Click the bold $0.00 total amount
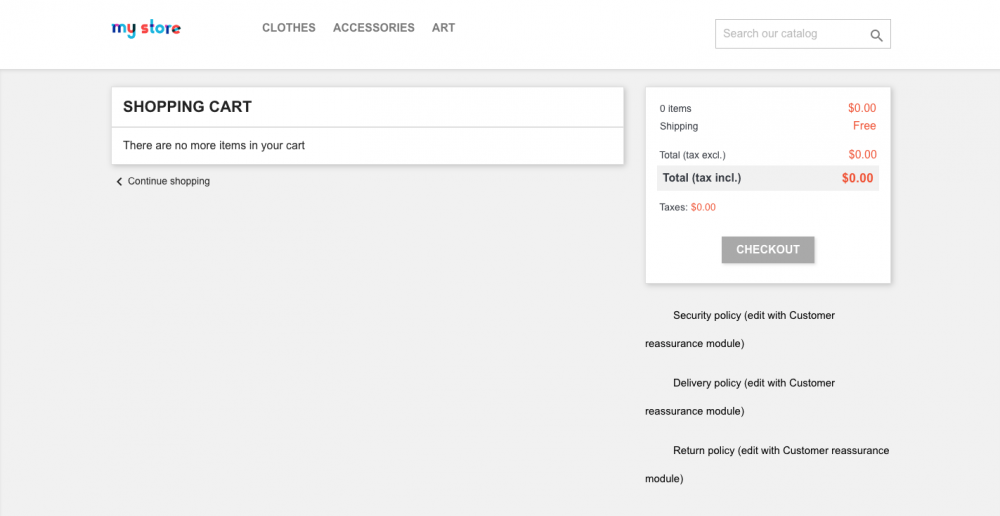 (857, 178)
